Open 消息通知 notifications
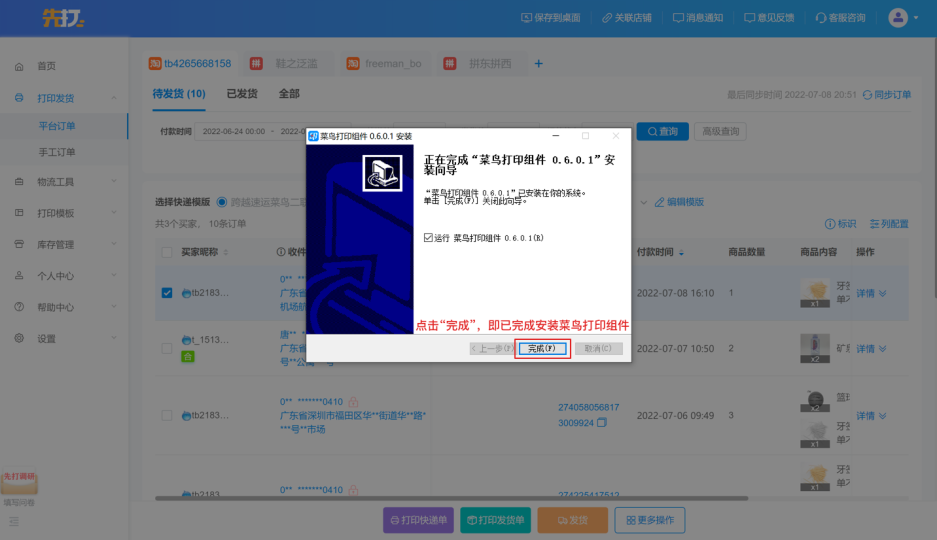This screenshot has width=937, height=540. point(679,18)
